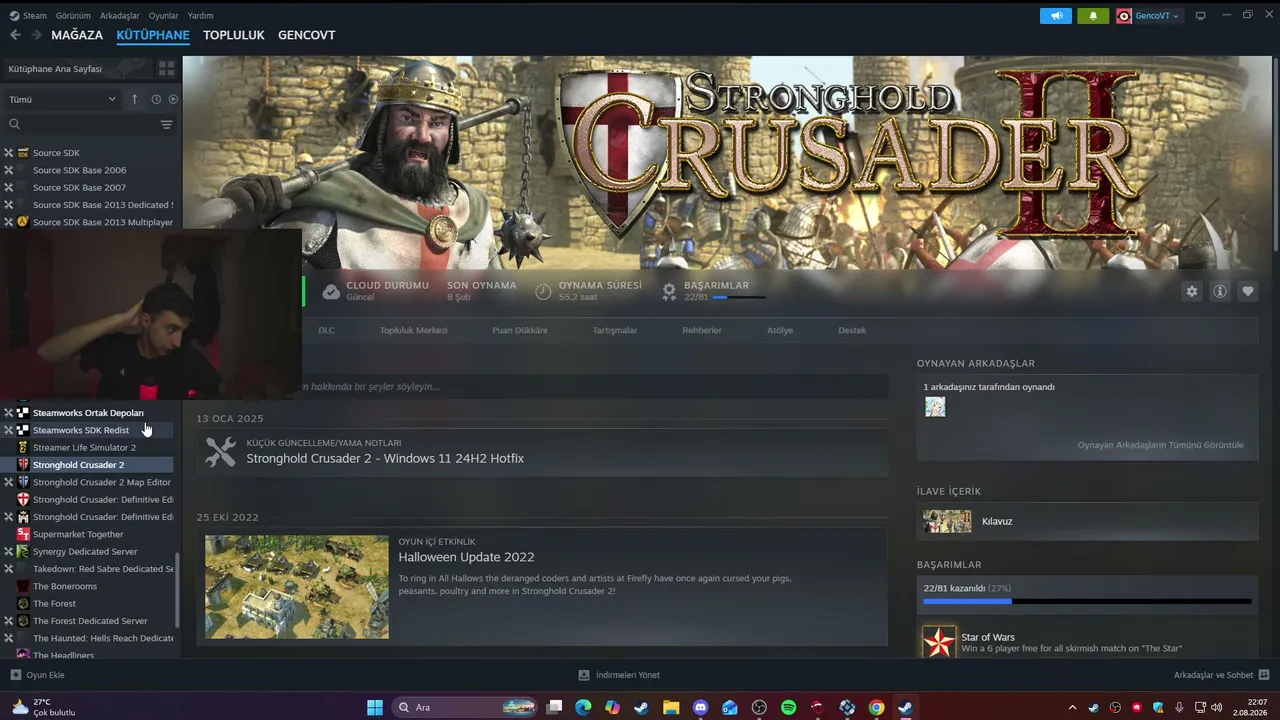Click the library list scrollbar

pyautogui.click(x=178, y=590)
